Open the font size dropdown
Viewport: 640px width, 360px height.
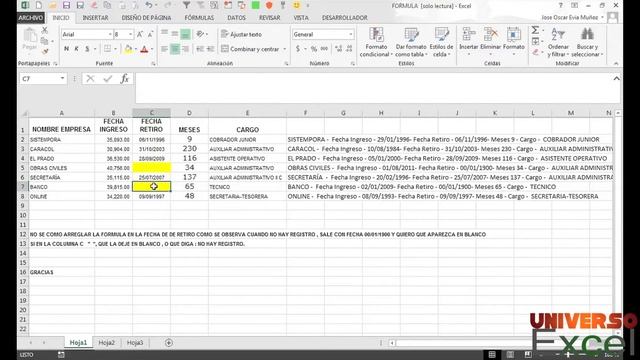point(130,34)
